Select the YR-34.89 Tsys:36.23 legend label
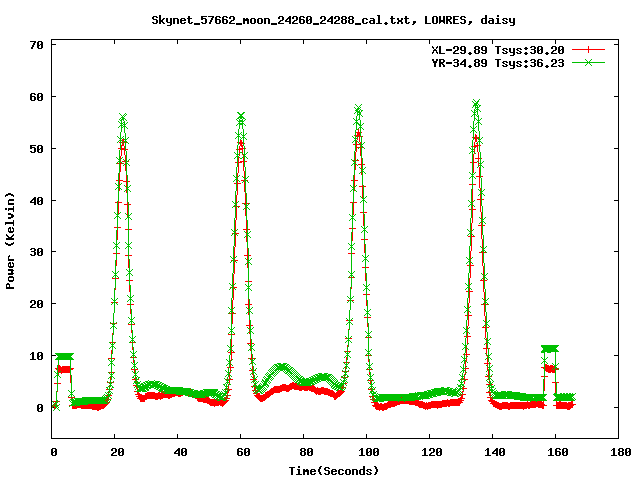 tap(498, 63)
